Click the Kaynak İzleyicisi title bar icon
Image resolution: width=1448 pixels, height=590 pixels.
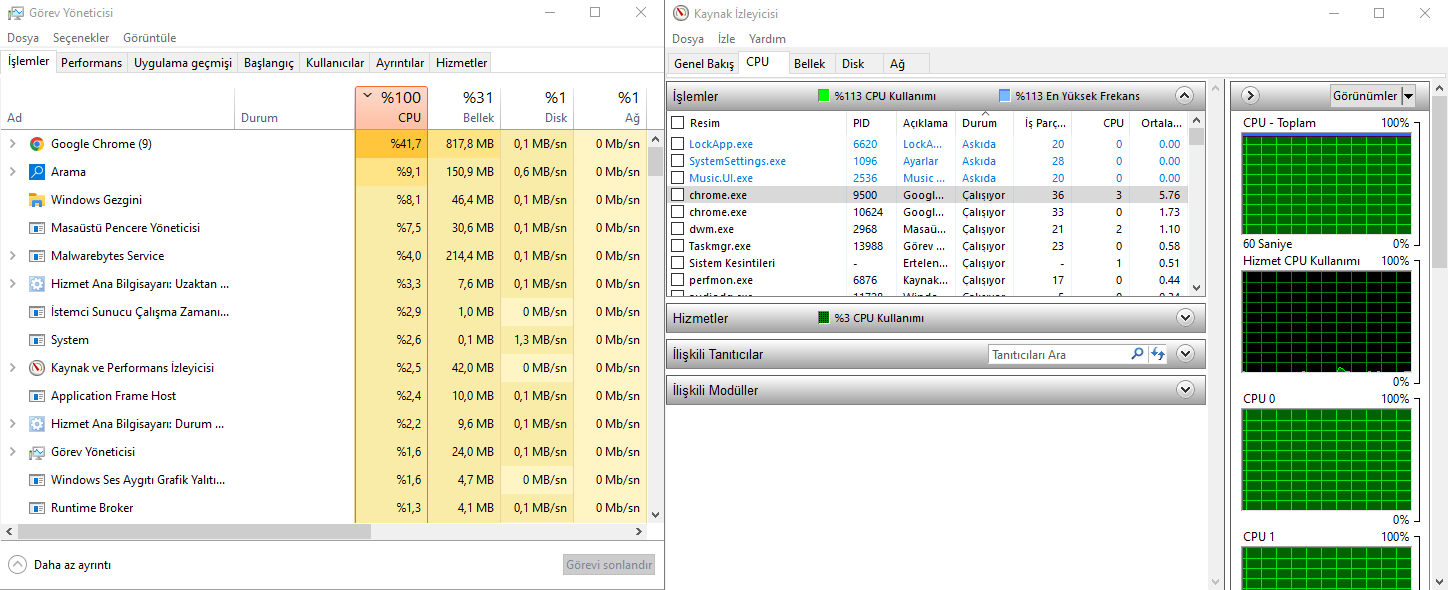point(681,13)
